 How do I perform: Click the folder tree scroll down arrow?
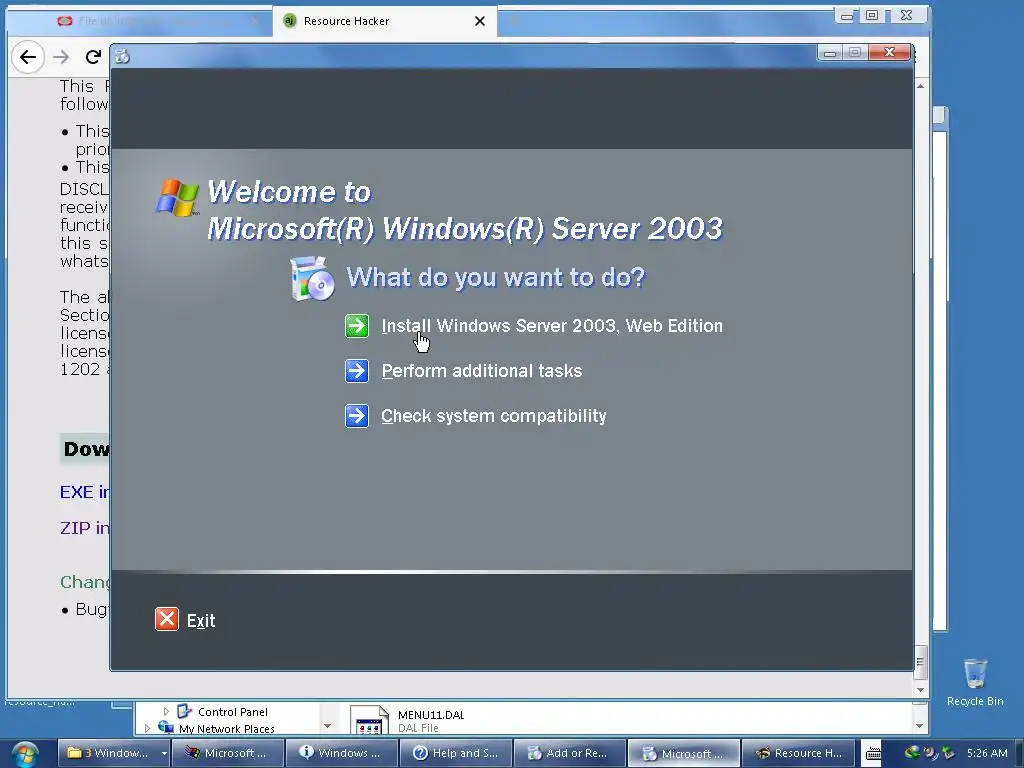tap(327, 726)
